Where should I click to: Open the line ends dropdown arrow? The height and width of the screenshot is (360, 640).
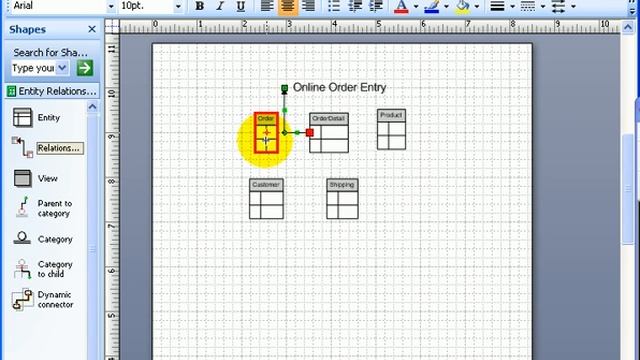tap(573, 6)
